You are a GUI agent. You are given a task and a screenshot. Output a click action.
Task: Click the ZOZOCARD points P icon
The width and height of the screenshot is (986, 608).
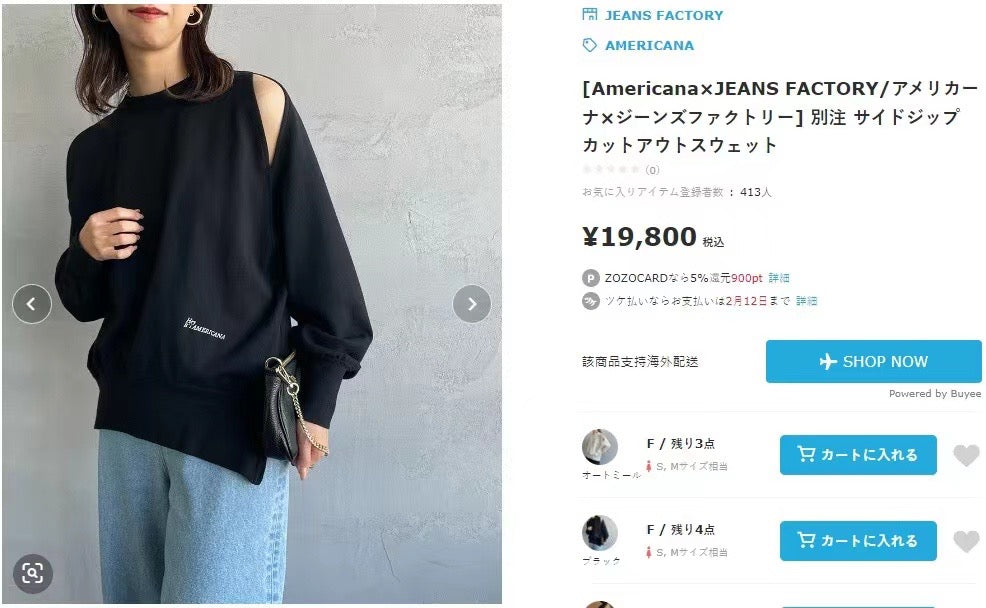pos(590,278)
